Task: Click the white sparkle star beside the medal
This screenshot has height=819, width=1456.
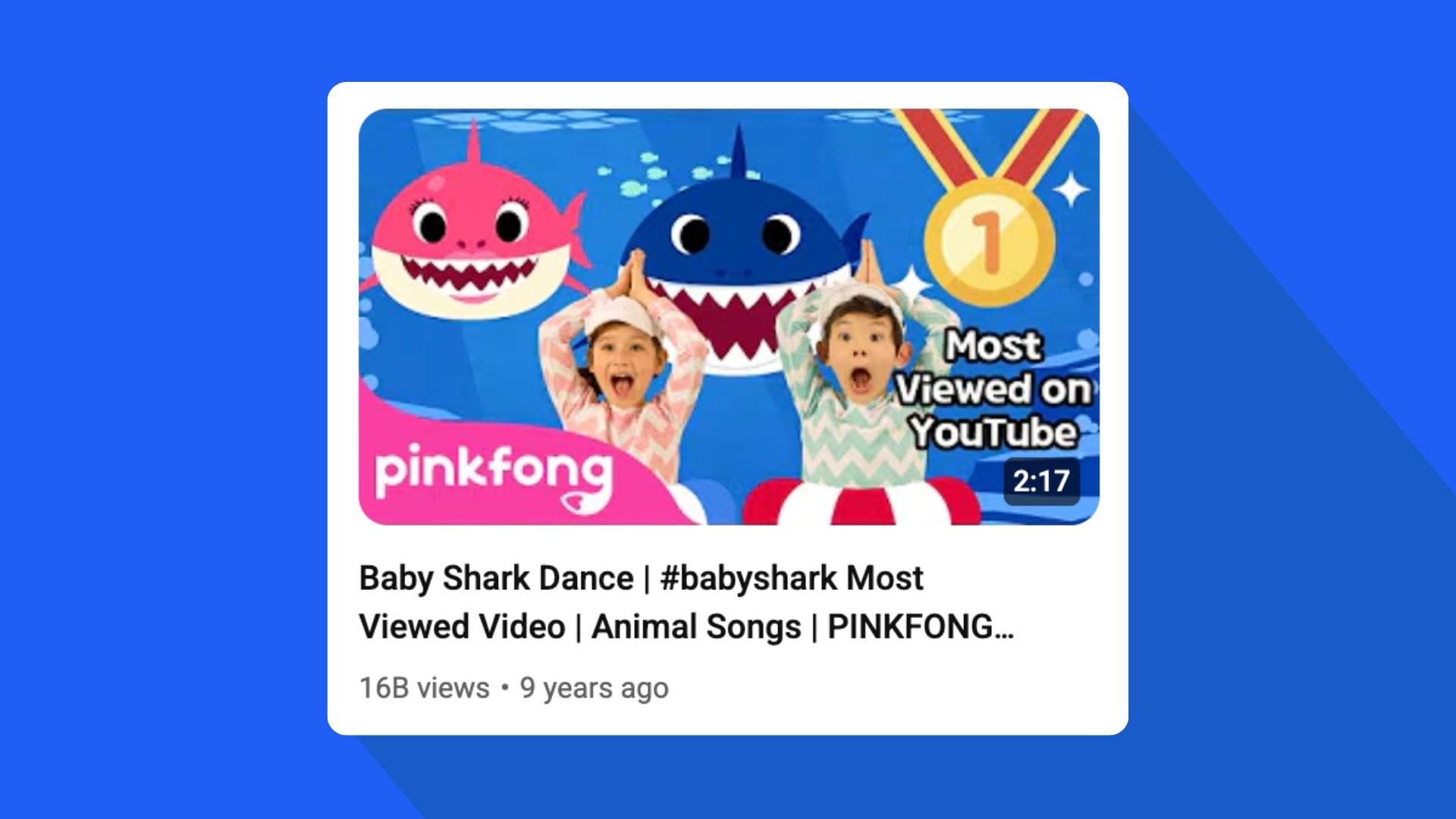Action: pos(1072,189)
